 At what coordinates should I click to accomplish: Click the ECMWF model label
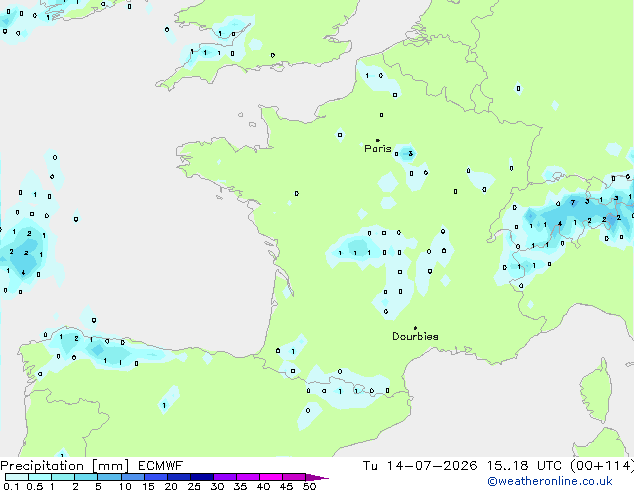[x=161, y=466]
